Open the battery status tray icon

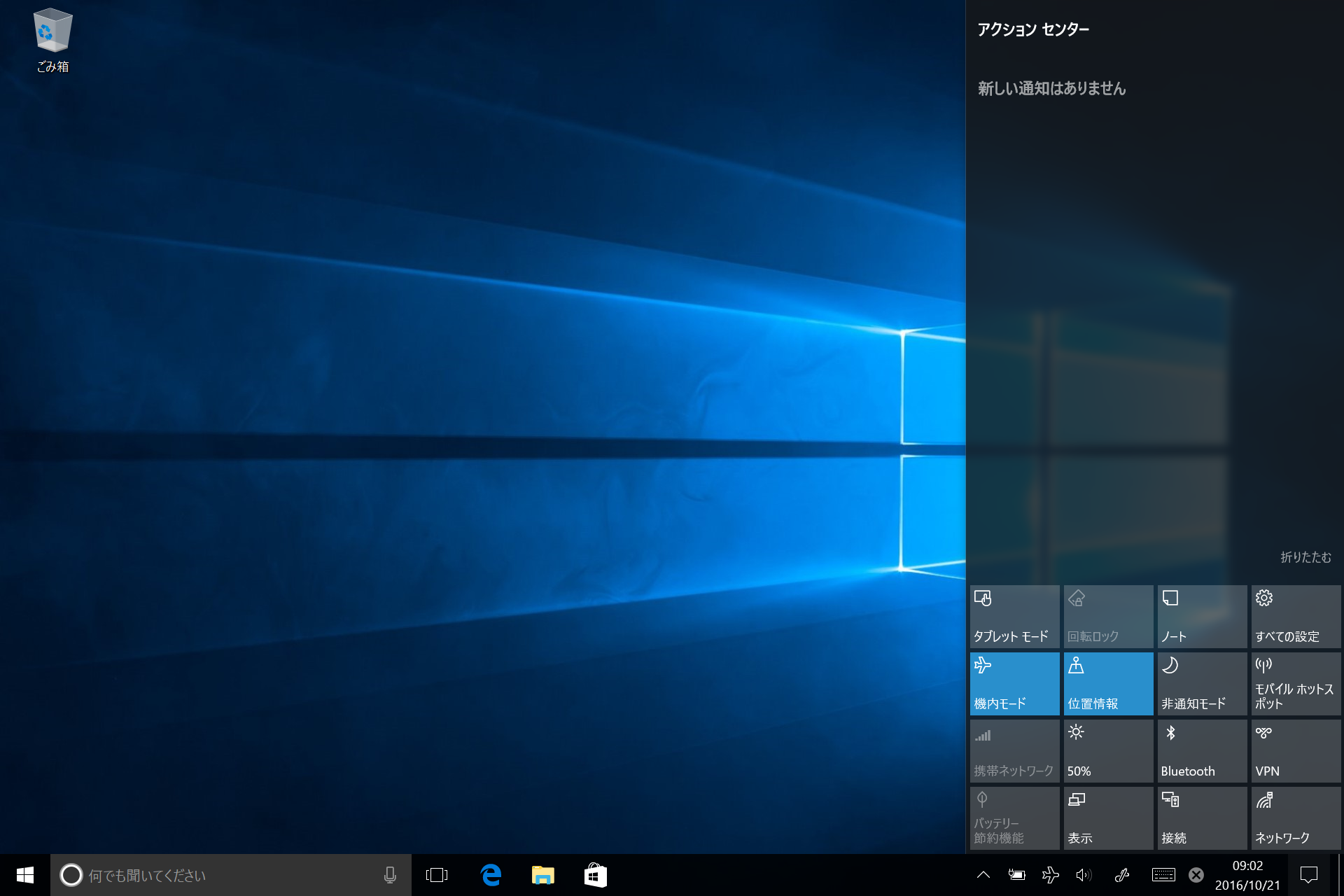pos(1016,875)
